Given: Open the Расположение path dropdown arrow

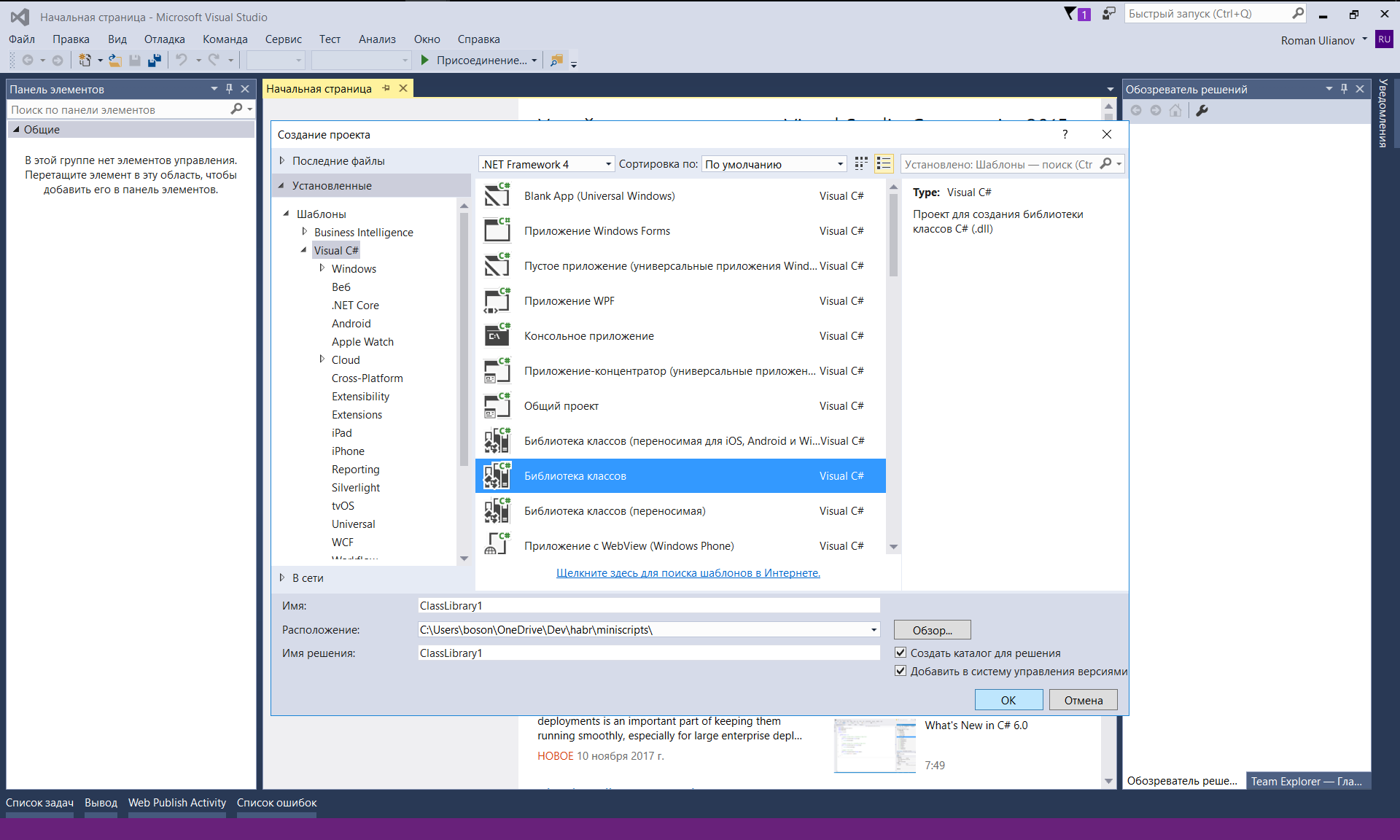Looking at the screenshot, I should [x=874, y=629].
